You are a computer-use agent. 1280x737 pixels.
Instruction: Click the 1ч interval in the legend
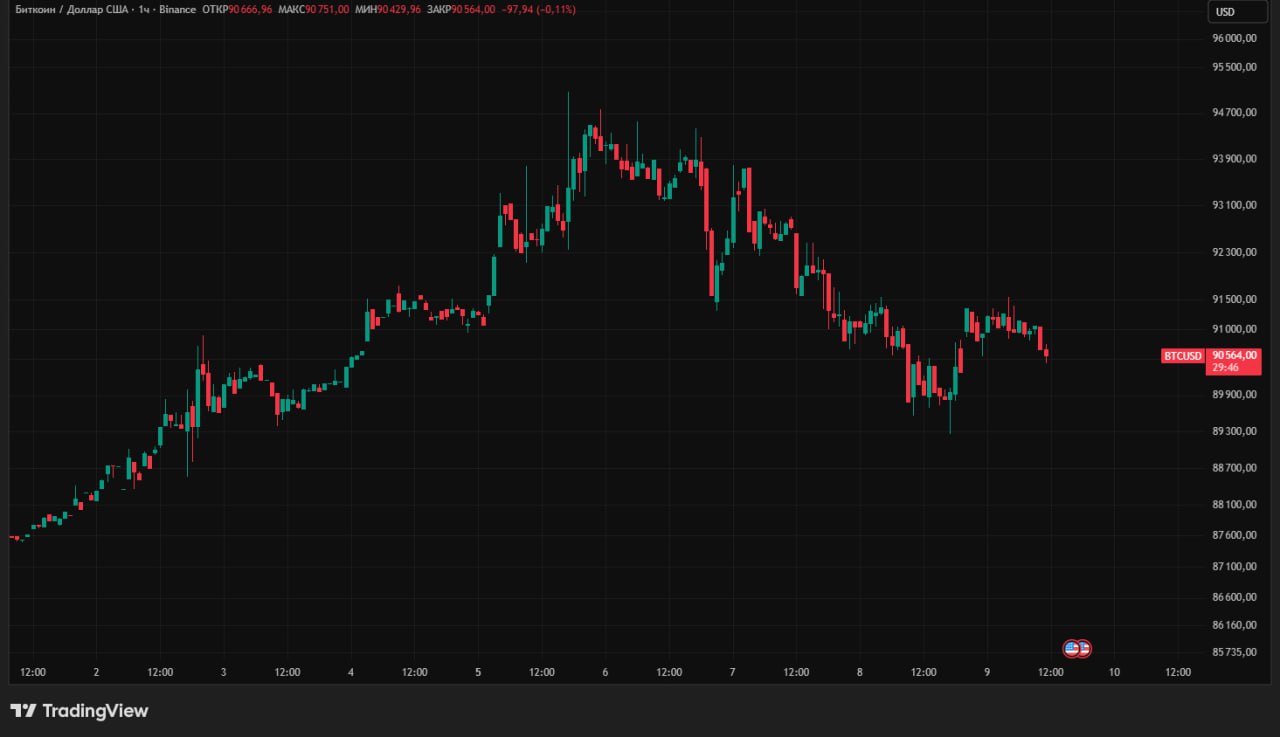pos(144,9)
